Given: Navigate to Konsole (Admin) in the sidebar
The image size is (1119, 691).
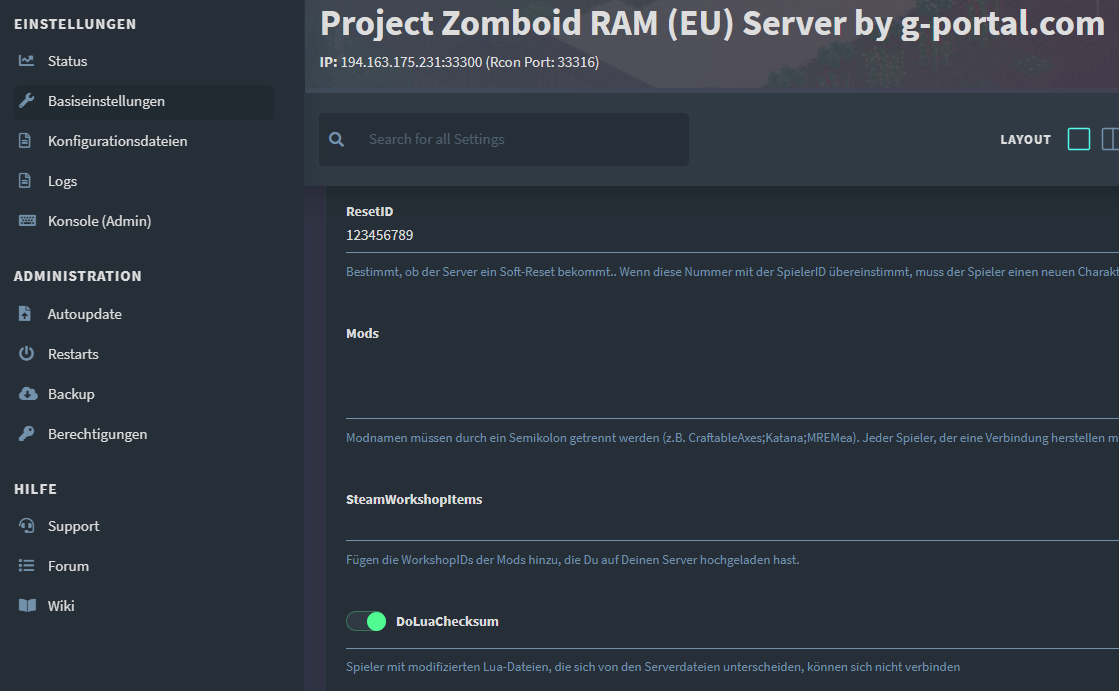Looking at the screenshot, I should pyautogui.click(x=100, y=220).
